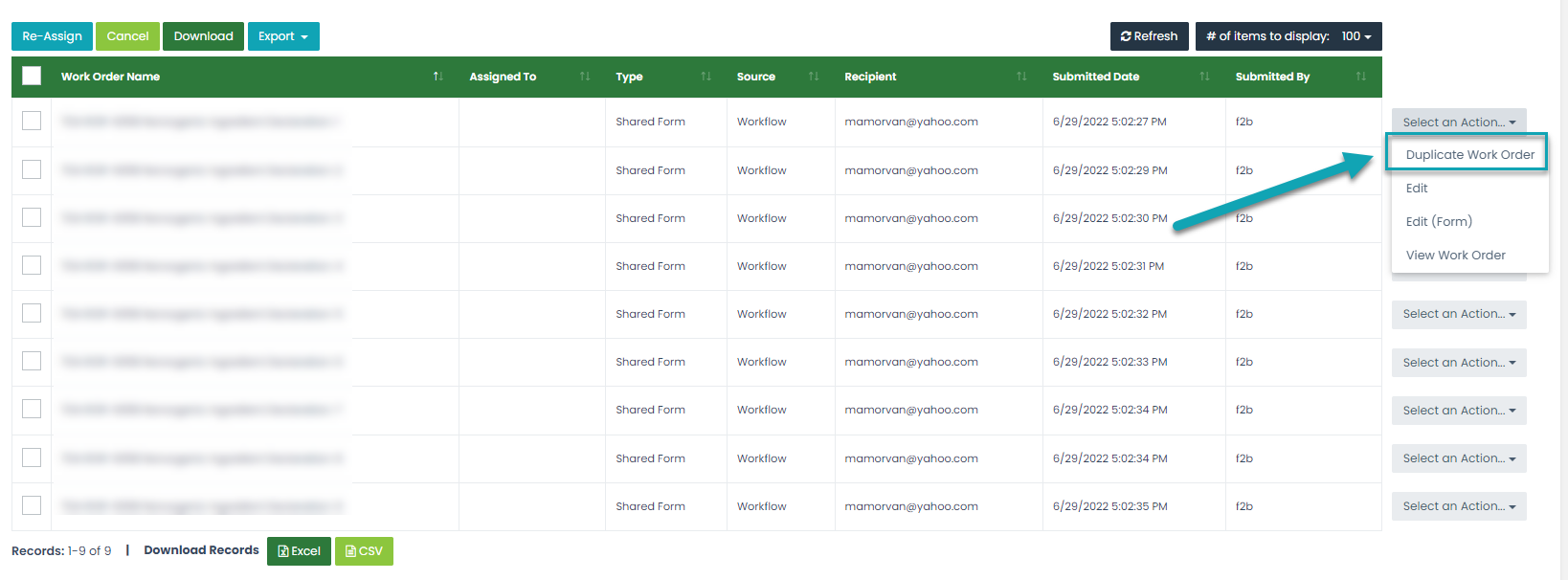
Task: Pick Edit (Form) in action menu
Action: click(1439, 221)
